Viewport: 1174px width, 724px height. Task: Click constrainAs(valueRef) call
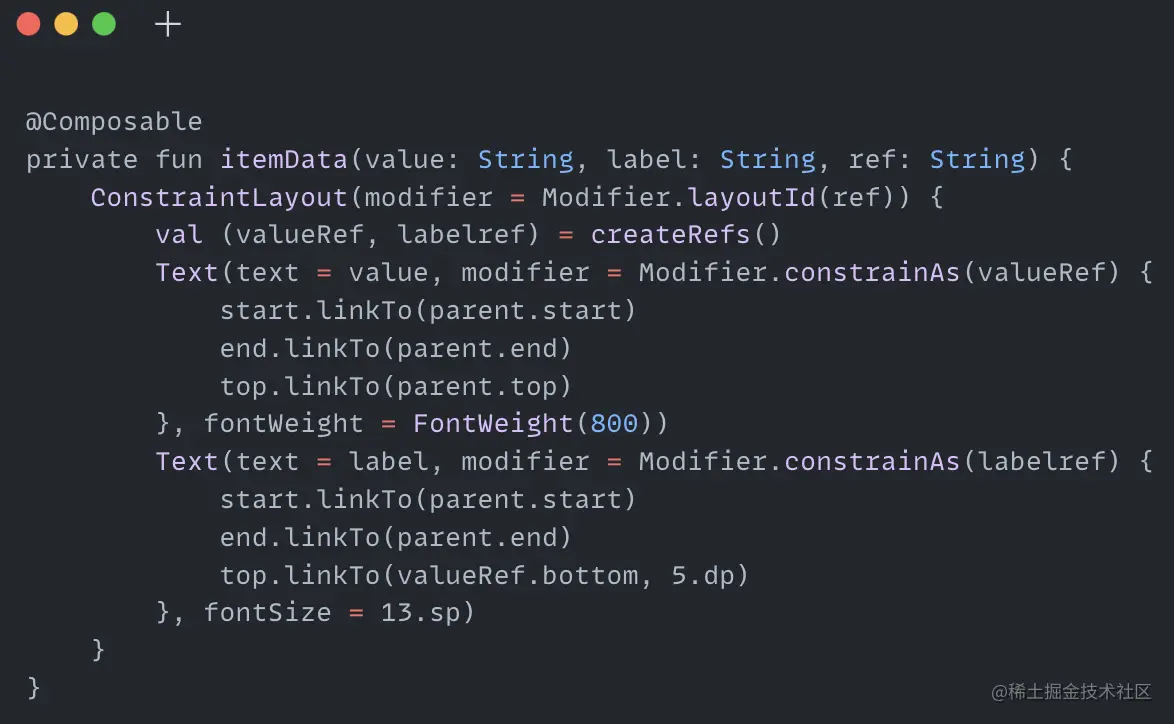click(x=952, y=272)
